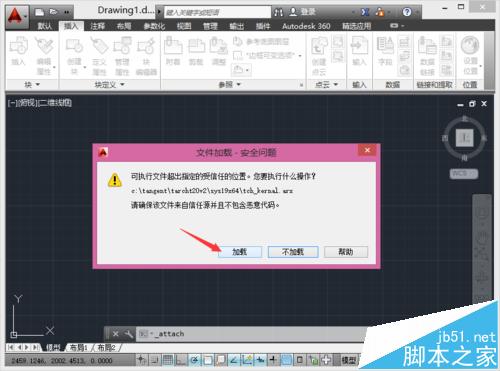Go to the 参数化 ribbon tab
The image size is (500, 371).
pos(154,26)
